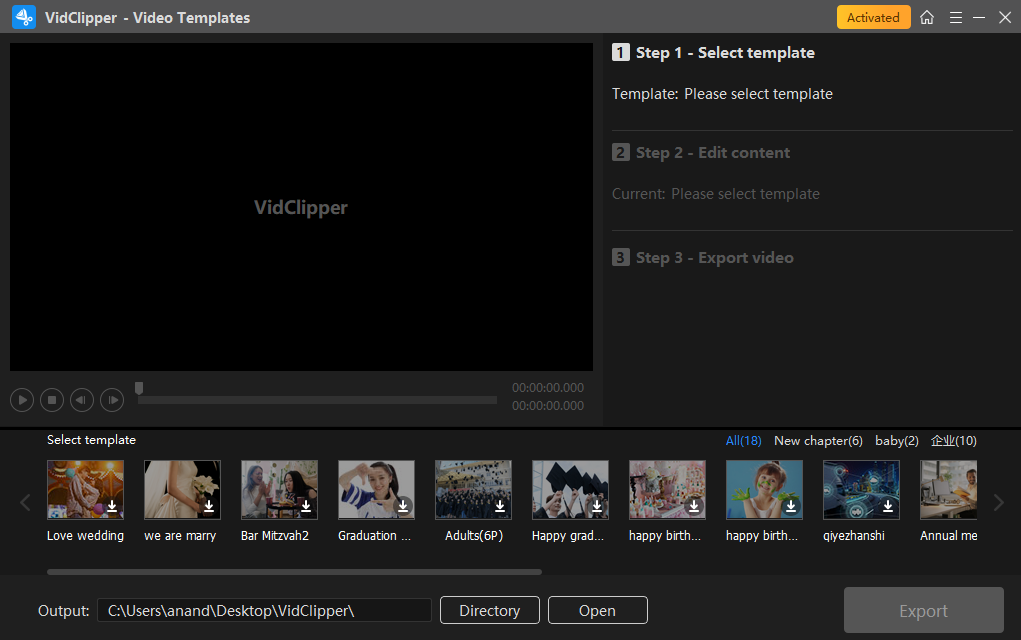Click the Open output folder button
The image size is (1021, 640).
click(x=597, y=610)
